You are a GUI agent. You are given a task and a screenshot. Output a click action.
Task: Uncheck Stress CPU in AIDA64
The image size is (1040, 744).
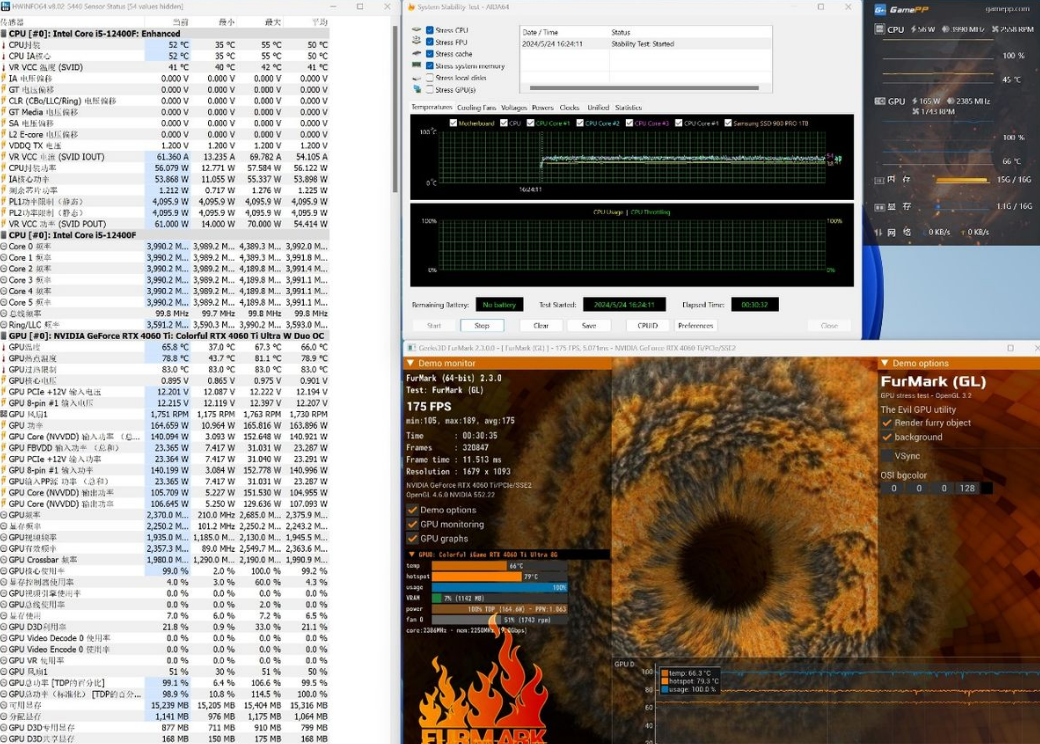tap(430, 30)
